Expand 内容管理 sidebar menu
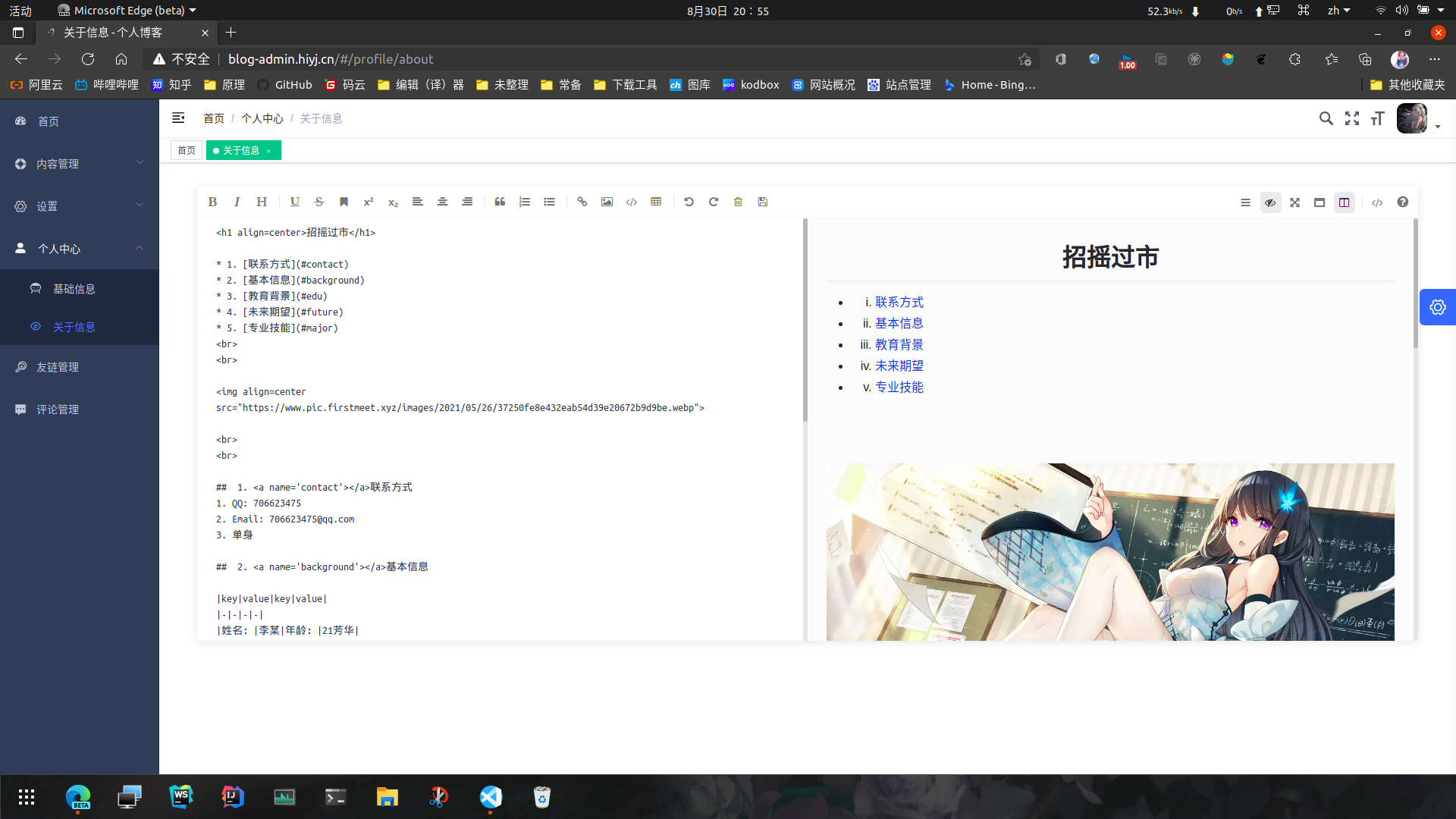This screenshot has height=819, width=1456. (80, 164)
